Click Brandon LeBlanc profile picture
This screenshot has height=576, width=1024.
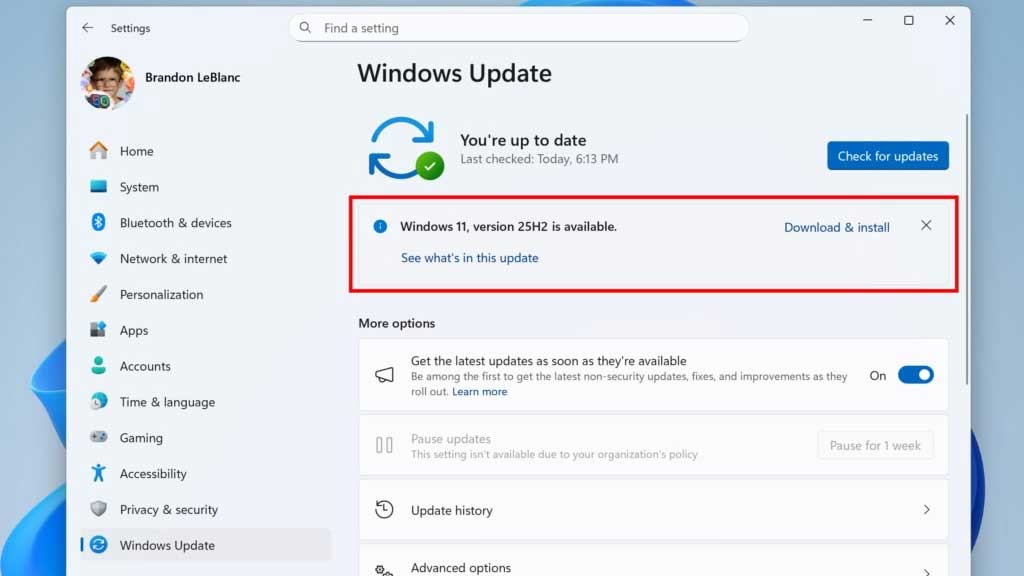coord(106,83)
